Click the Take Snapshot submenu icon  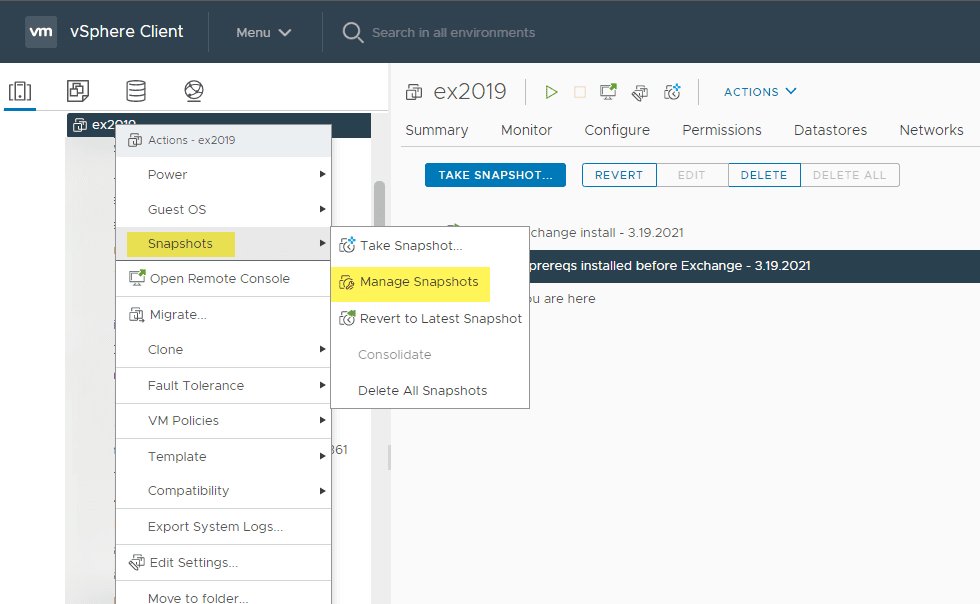pyautogui.click(x=347, y=245)
